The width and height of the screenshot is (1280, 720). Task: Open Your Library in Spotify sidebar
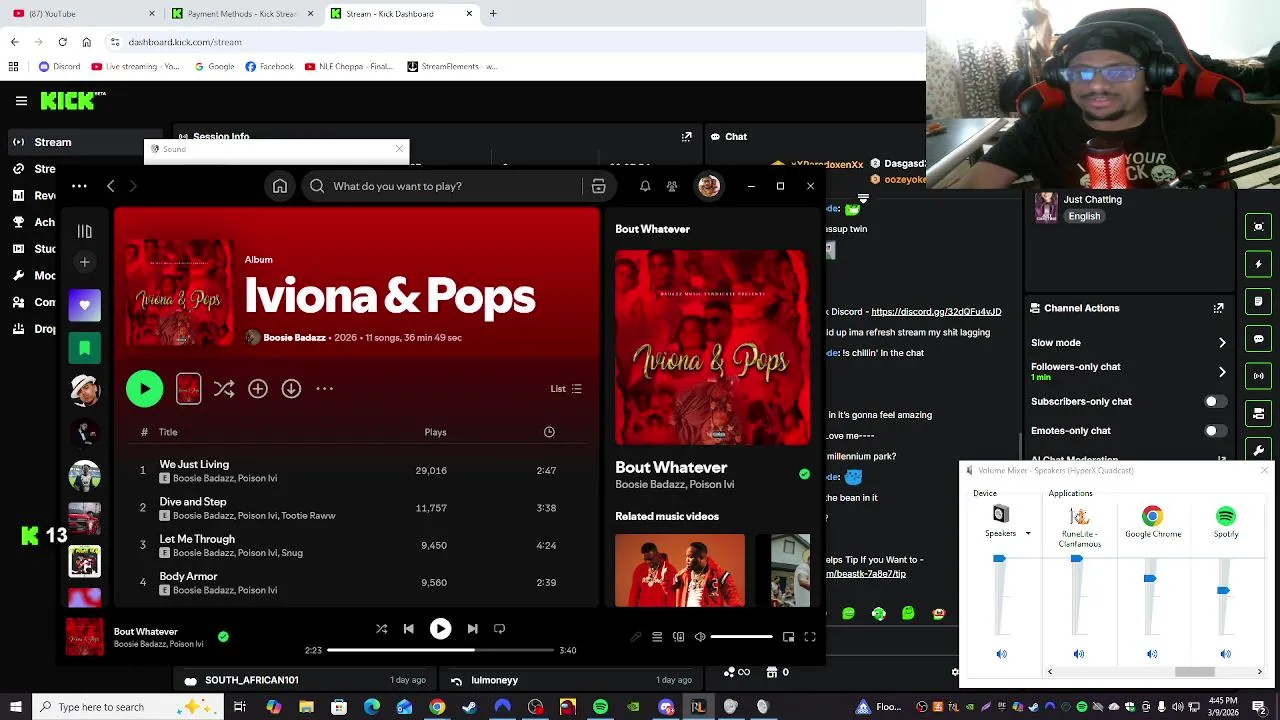85,231
